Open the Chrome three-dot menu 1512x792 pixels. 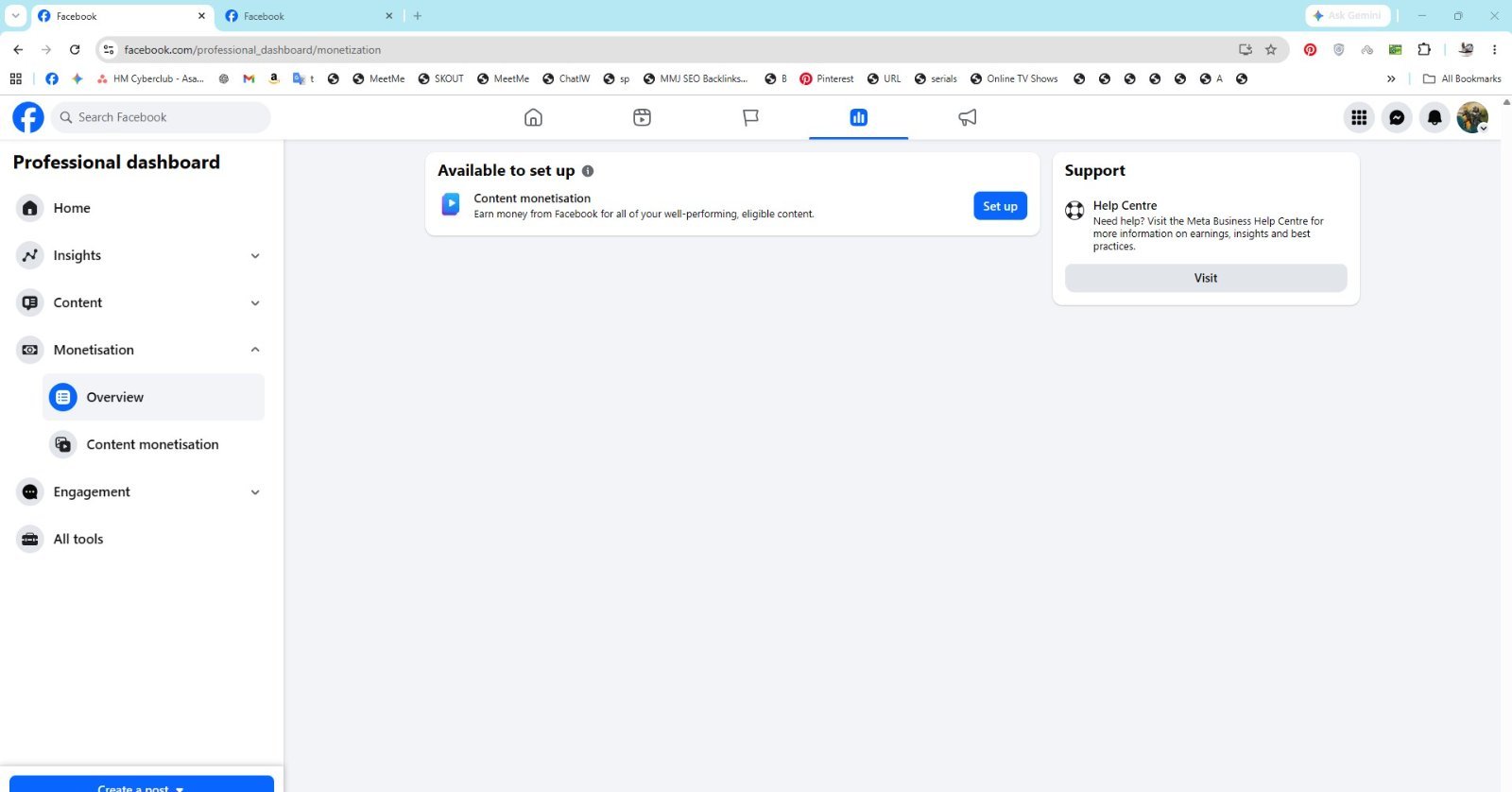(1494, 49)
